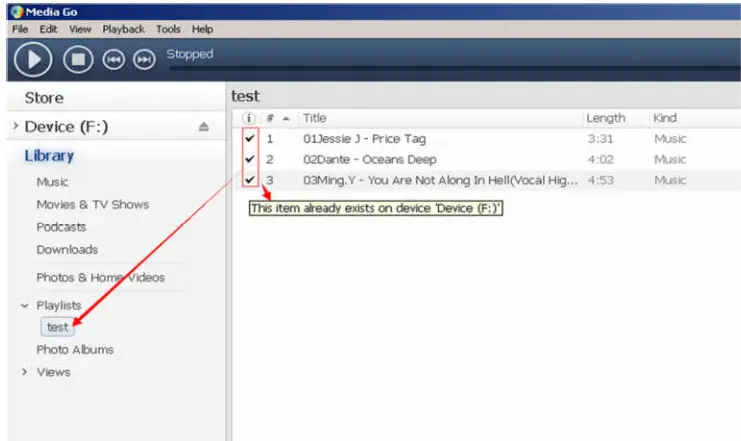Open Photos & Home Videos
Screen dimensions: 741x441
(100, 277)
